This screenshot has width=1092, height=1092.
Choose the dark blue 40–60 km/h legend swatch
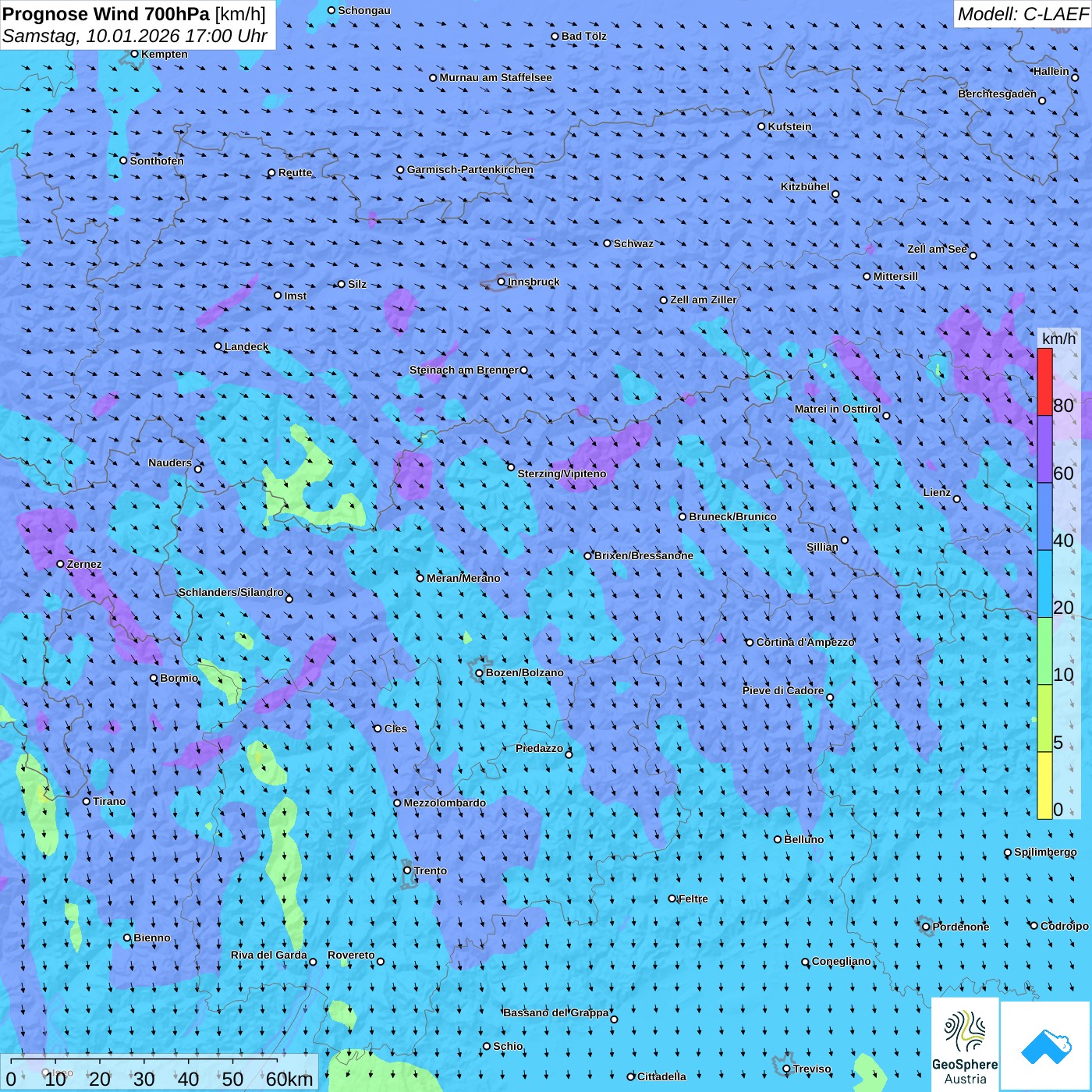[x=1044, y=517]
